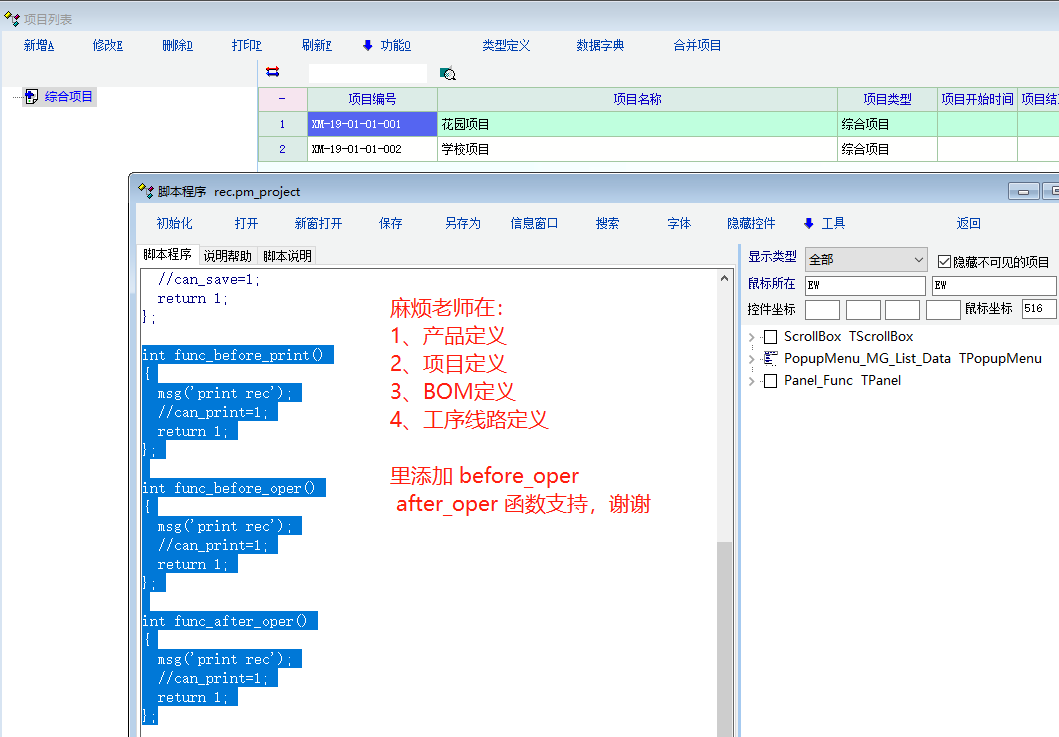Open the 显示类型 dropdown showing 全部

pos(866,259)
